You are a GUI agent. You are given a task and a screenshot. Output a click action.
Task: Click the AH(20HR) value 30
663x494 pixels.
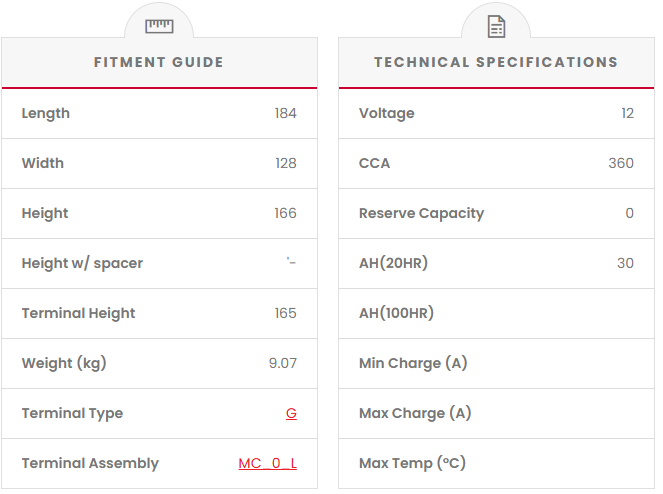(625, 263)
